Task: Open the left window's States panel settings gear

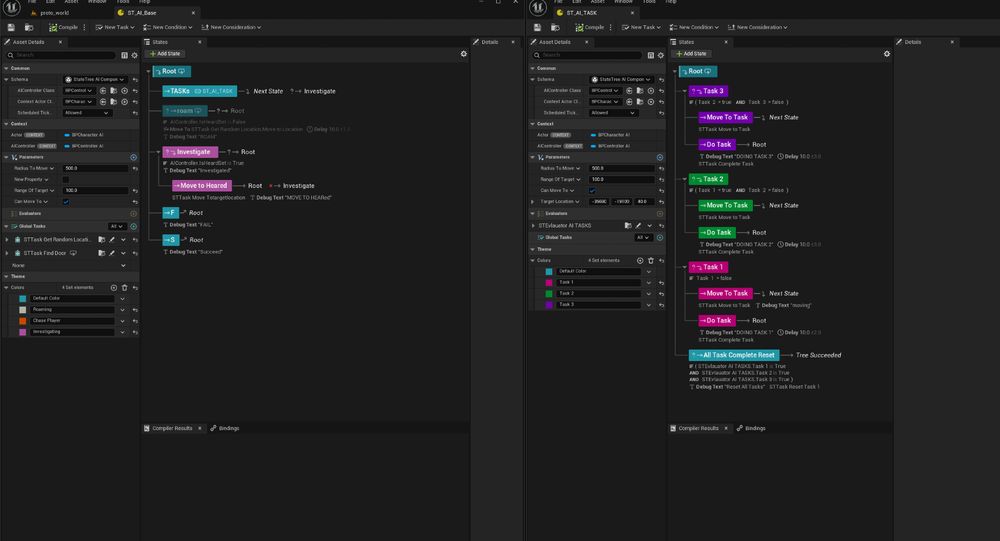Action: point(464,54)
